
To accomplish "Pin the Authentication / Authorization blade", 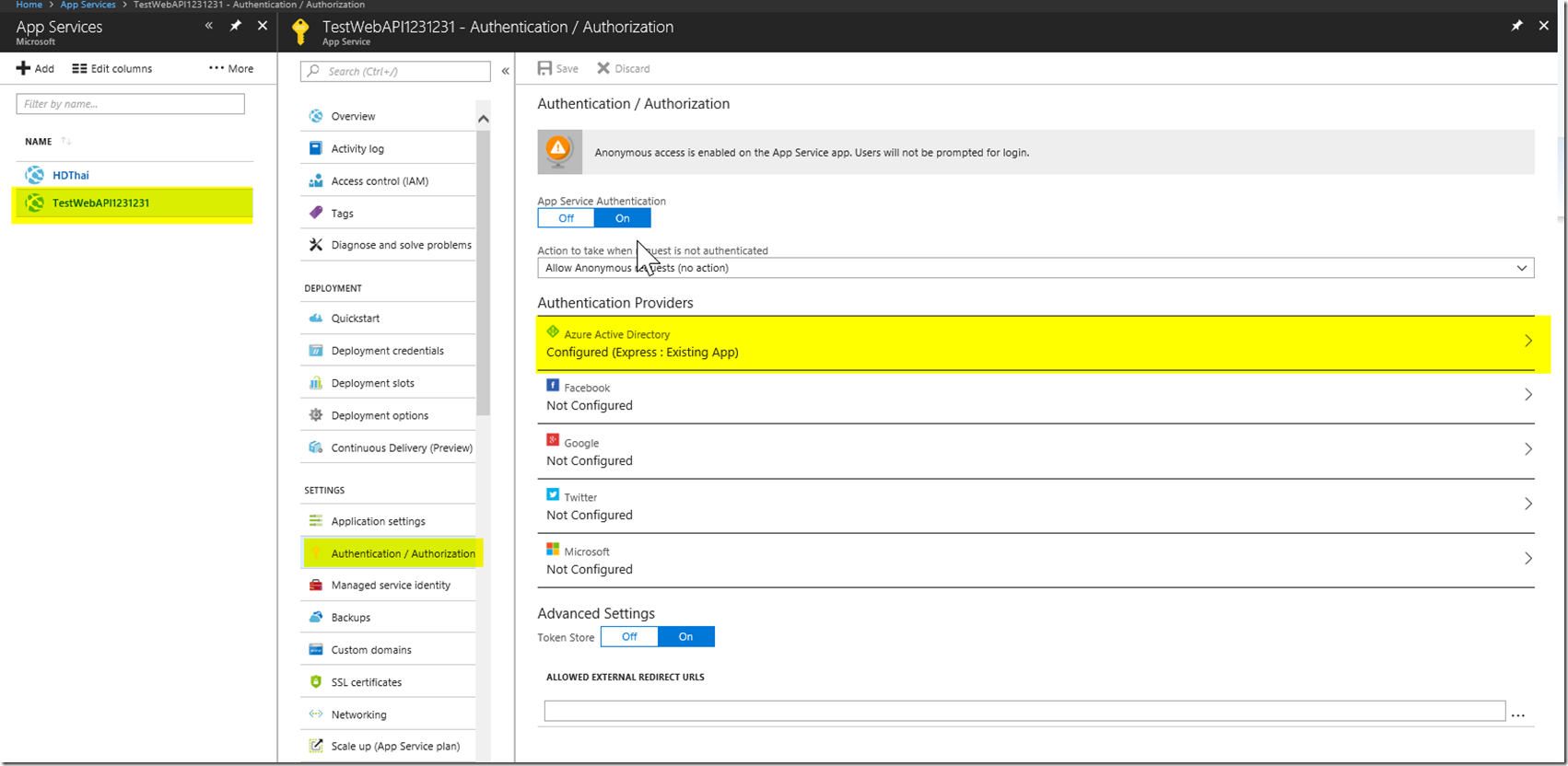I will tap(1516, 26).
